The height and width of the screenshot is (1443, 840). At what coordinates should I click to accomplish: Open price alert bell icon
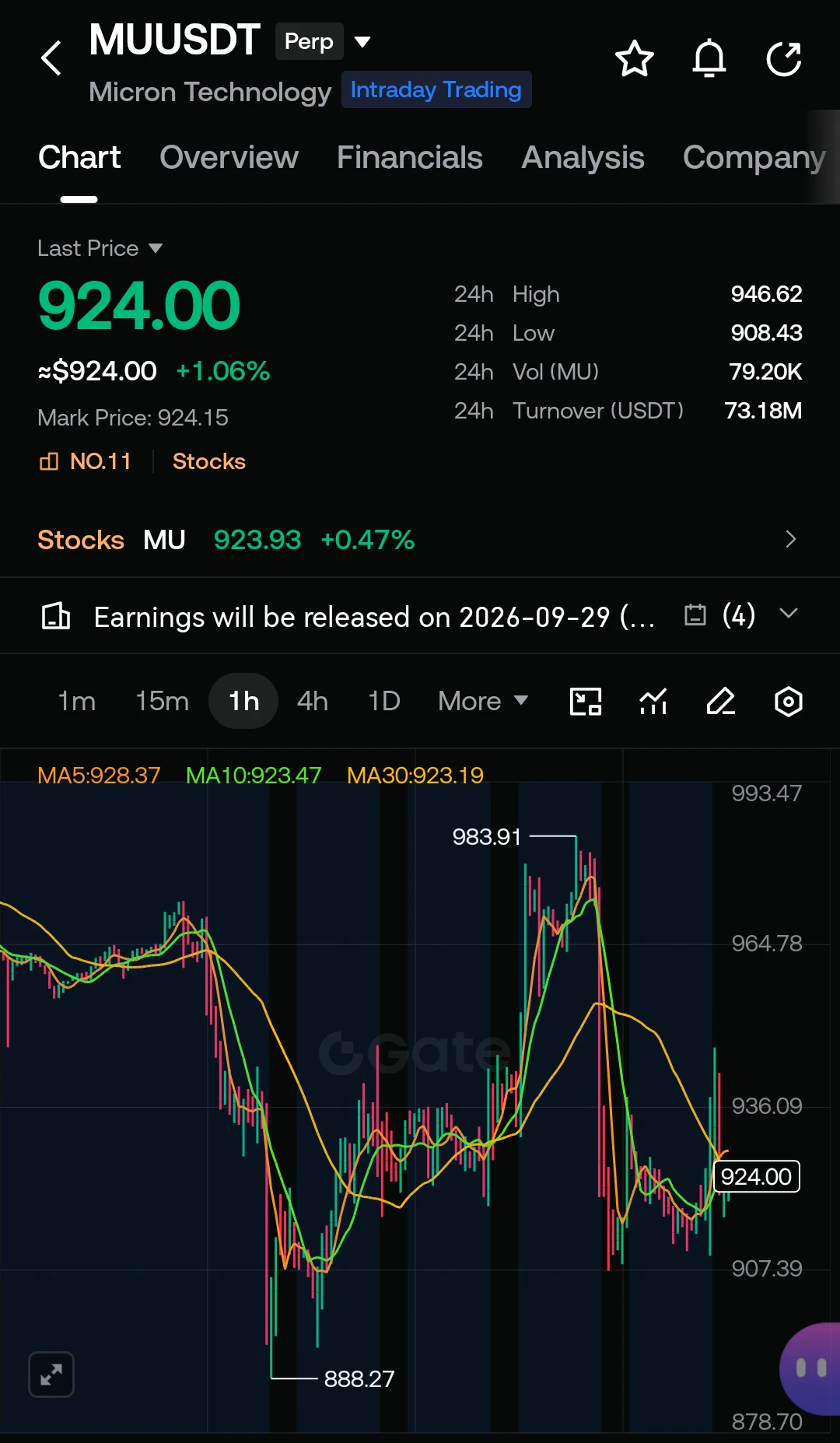coord(709,58)
